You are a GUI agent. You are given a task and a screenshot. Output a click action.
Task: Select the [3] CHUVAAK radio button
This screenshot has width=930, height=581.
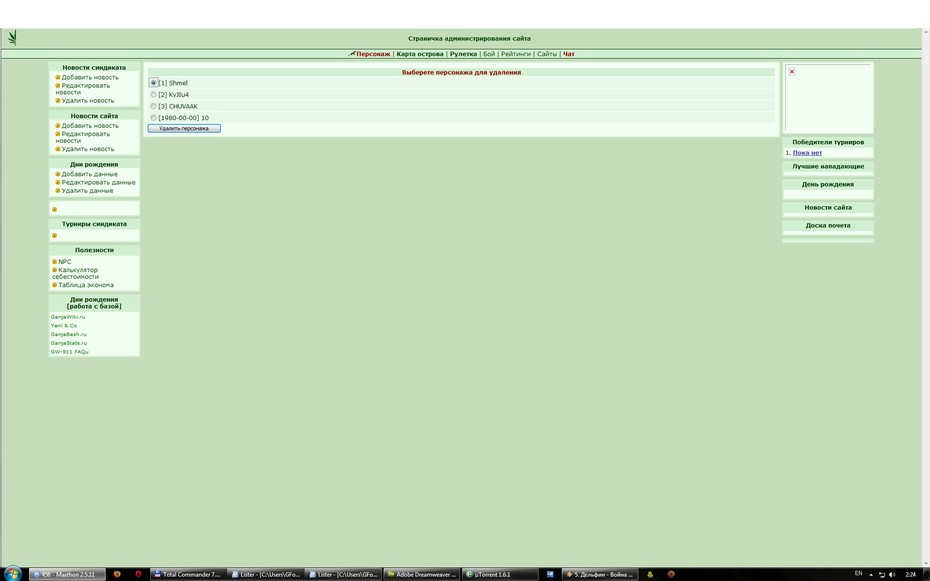pos(154,106)
